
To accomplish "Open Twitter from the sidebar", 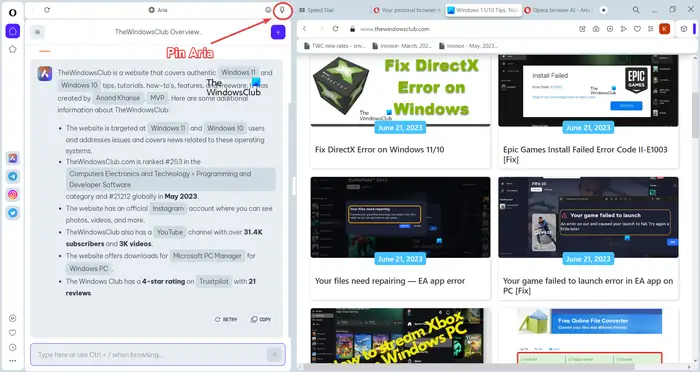I will tap(12, 213).
